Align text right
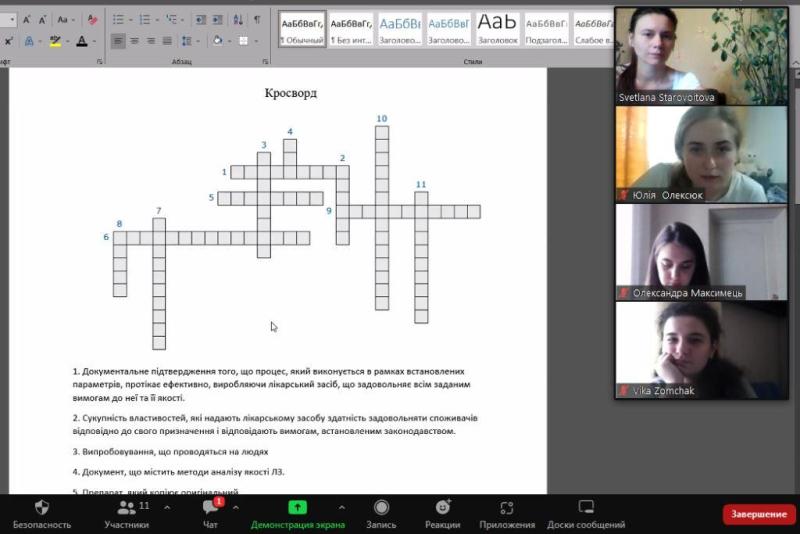The width and height of the screenshot is (800, 534). point(151,41)
